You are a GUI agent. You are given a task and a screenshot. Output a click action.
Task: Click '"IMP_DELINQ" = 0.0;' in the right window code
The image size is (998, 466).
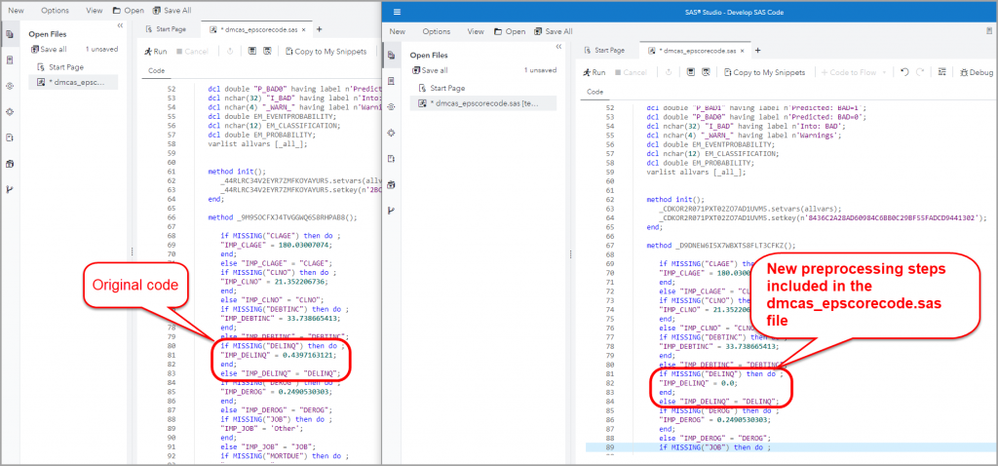(699, 383)
